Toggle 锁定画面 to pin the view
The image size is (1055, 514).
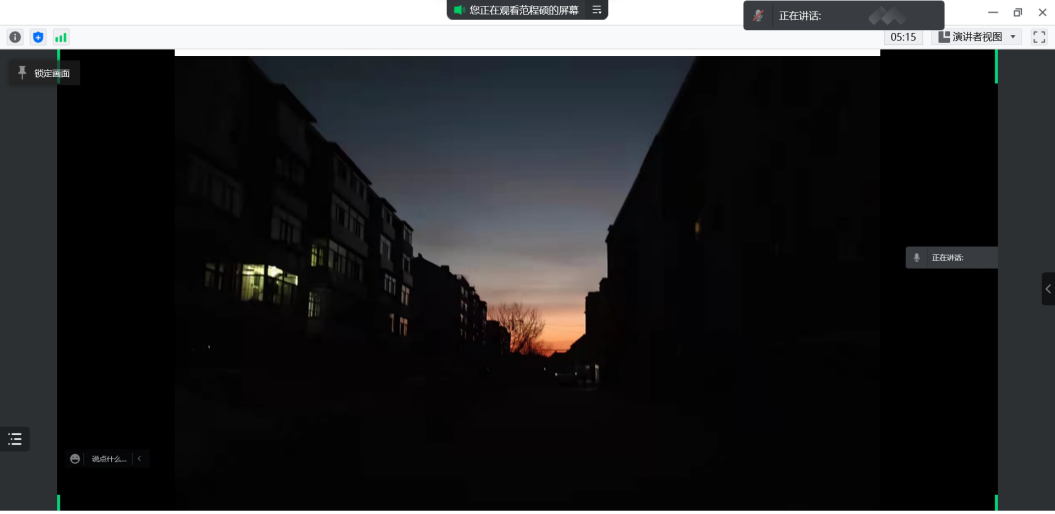point(44,73)
